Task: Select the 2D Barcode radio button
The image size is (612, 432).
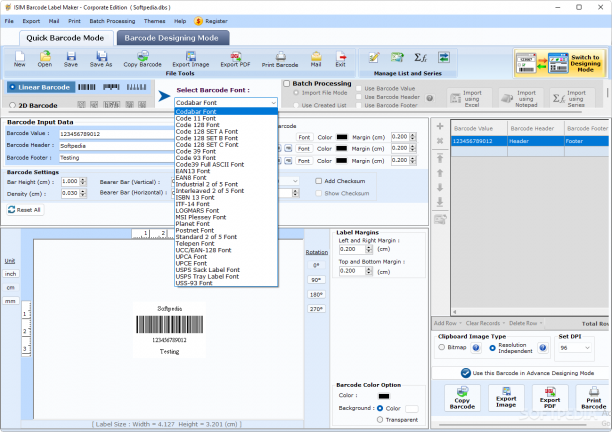Action: point(12,105)
